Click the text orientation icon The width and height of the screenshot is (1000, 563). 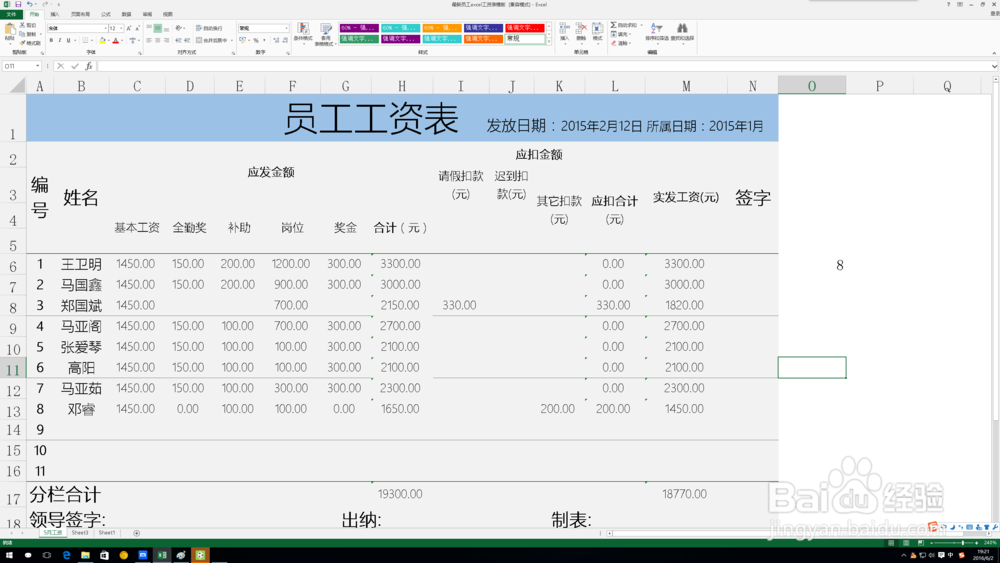(179, 28)
